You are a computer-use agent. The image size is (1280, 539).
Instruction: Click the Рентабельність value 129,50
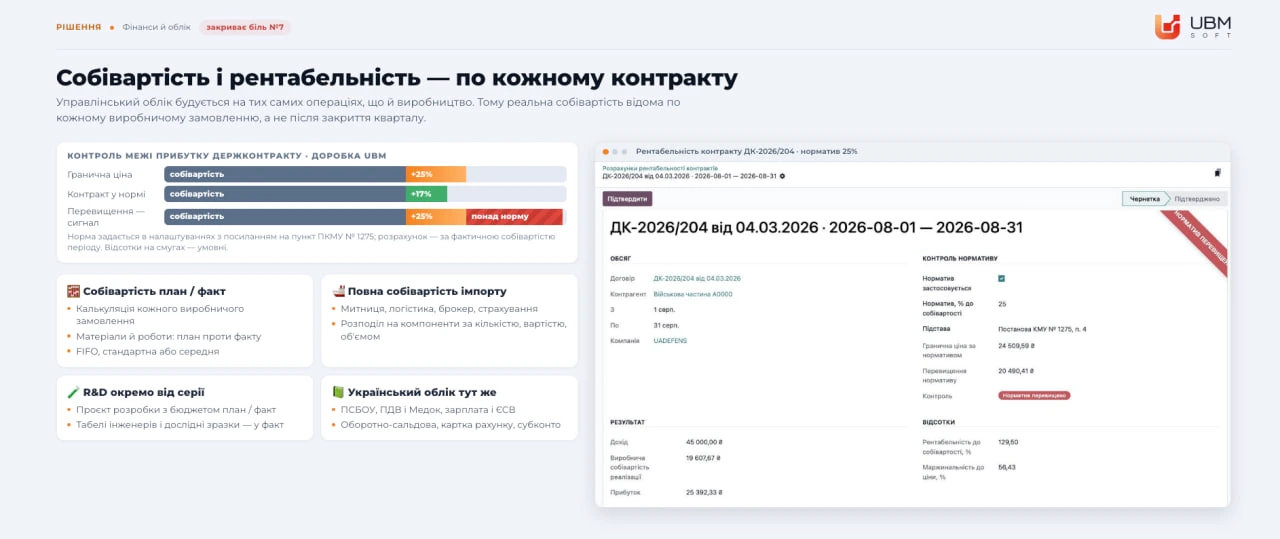tap(1008, 441)
